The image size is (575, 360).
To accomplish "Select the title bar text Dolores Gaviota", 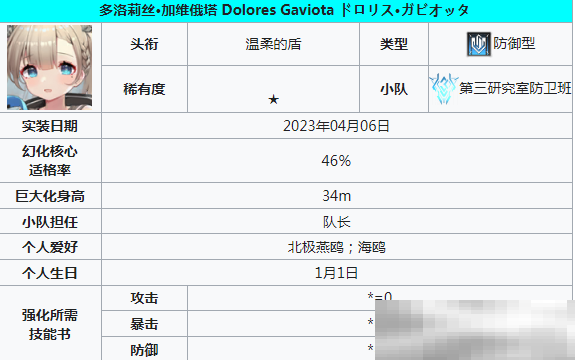I will pos(278,10).
